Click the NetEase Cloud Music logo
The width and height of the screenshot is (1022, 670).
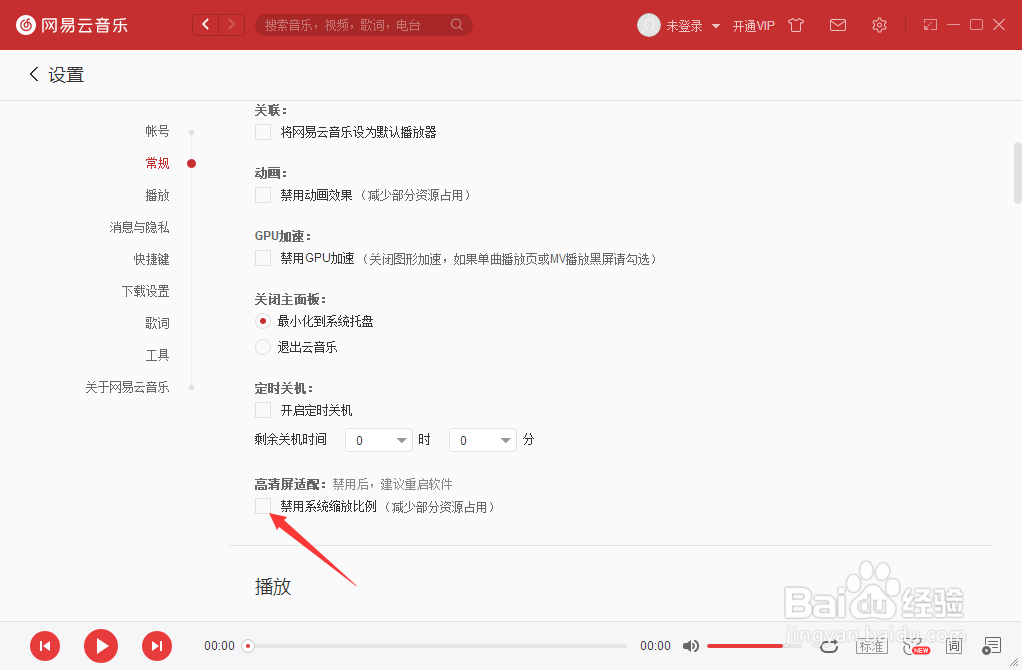[70, 25]
